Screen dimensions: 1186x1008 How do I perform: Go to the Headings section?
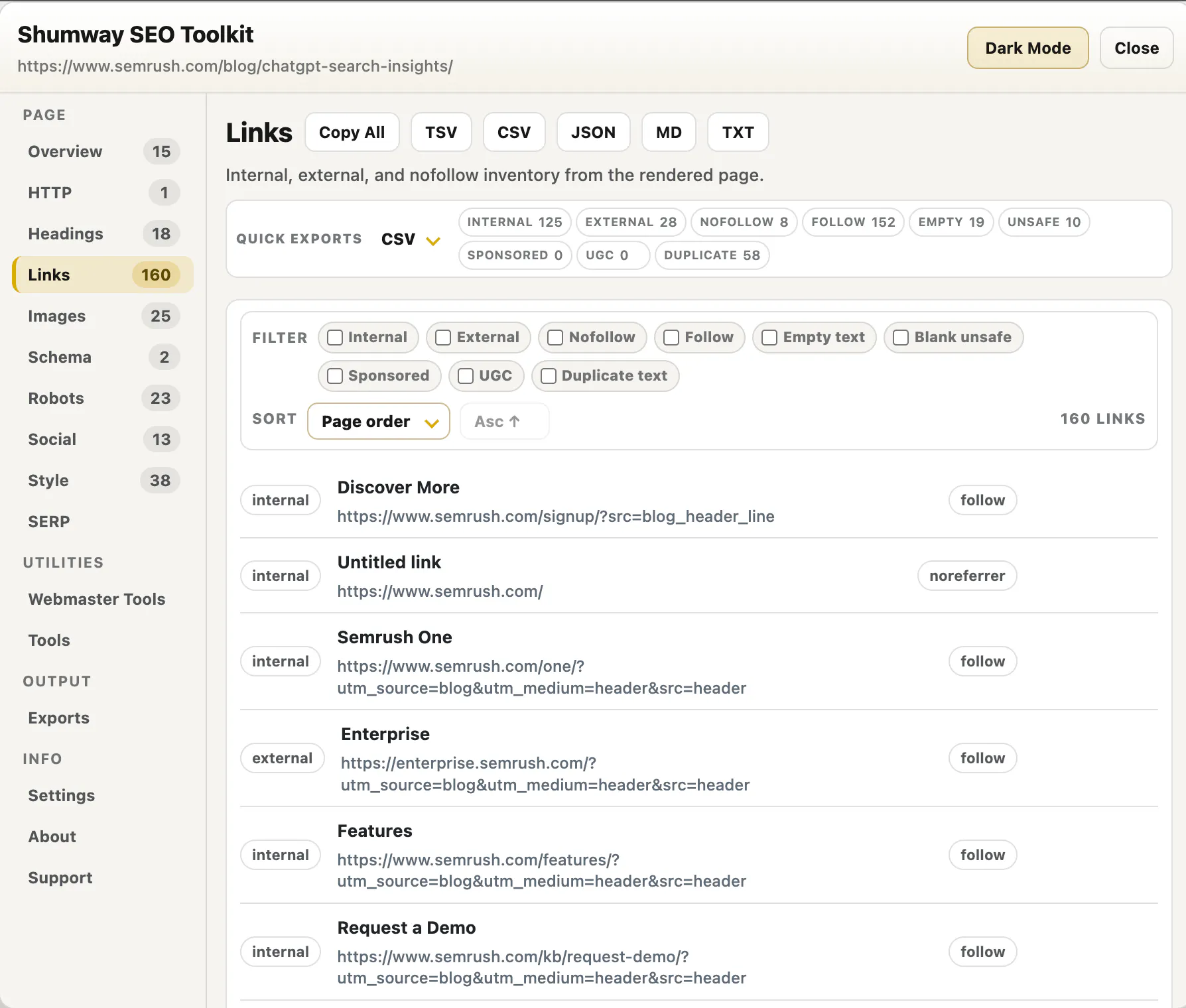(103, 234)
